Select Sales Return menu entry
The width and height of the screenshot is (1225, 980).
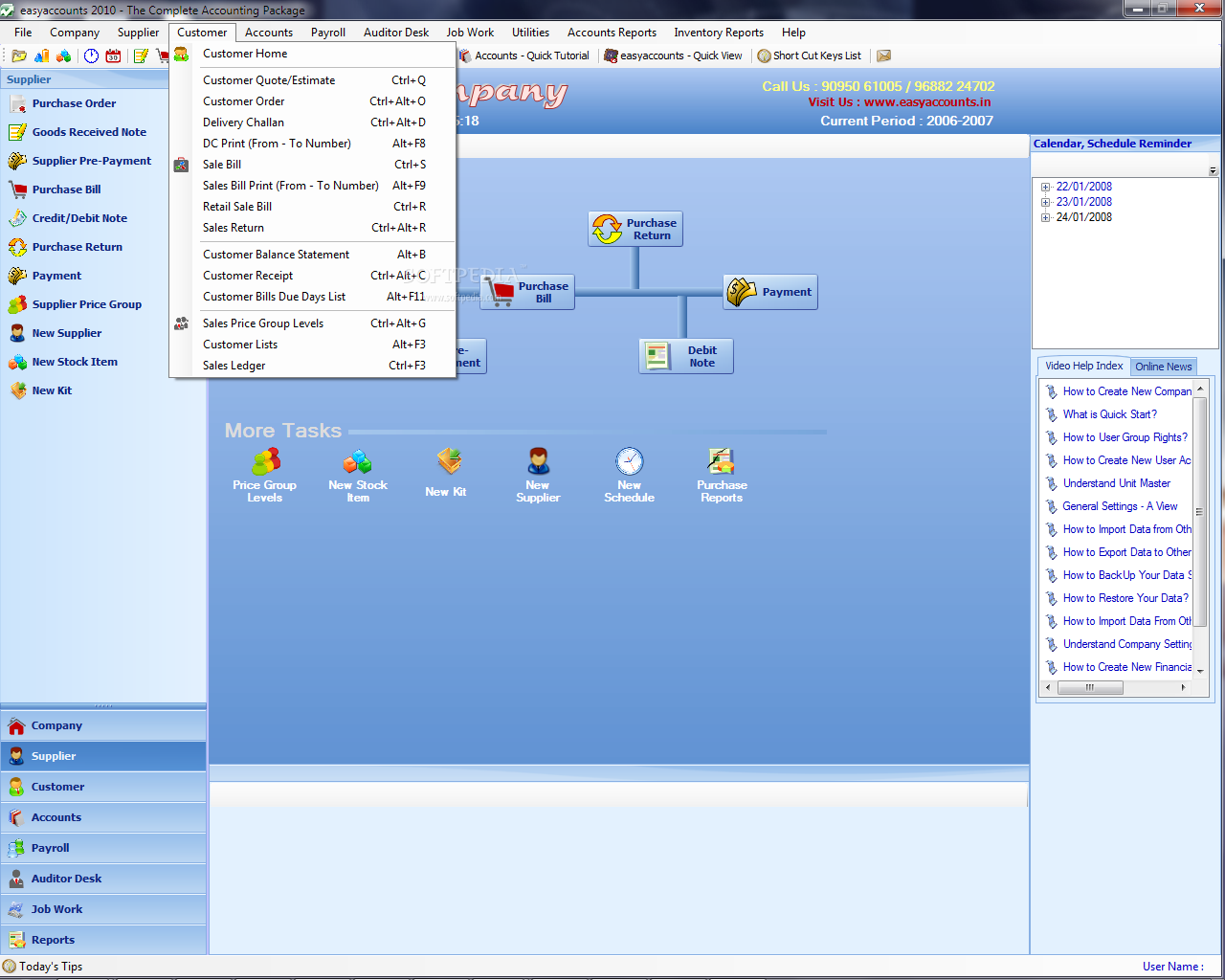click(x=313, y=228)
